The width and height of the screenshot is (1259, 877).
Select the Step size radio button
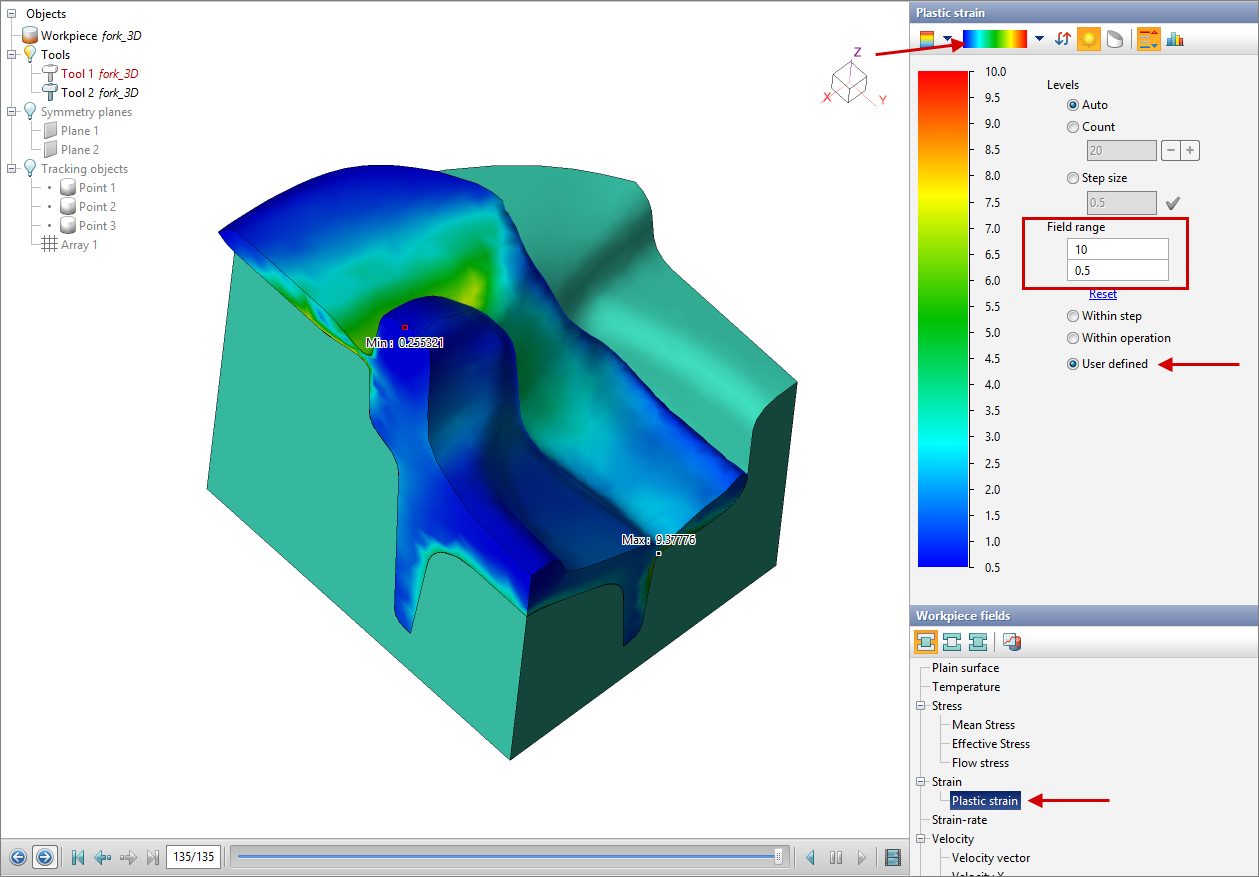coord(1073,178)
